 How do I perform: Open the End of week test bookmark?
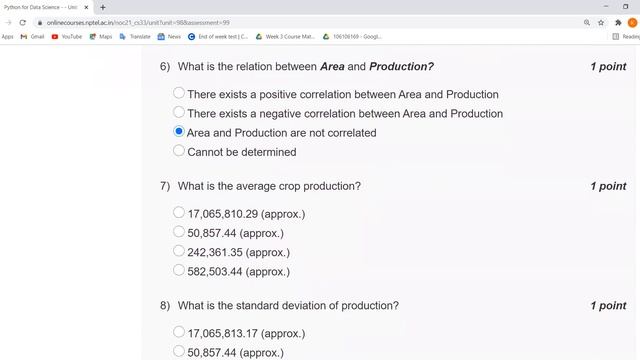(218, 37)
